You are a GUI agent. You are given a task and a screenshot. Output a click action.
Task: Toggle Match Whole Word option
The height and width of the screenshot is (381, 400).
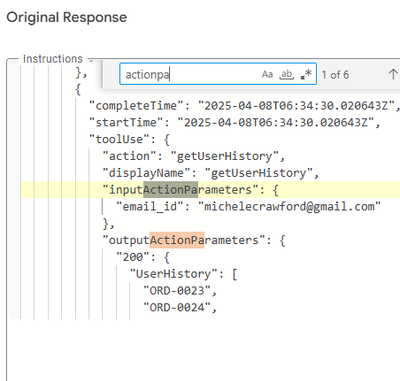click(x=287, y=74)
